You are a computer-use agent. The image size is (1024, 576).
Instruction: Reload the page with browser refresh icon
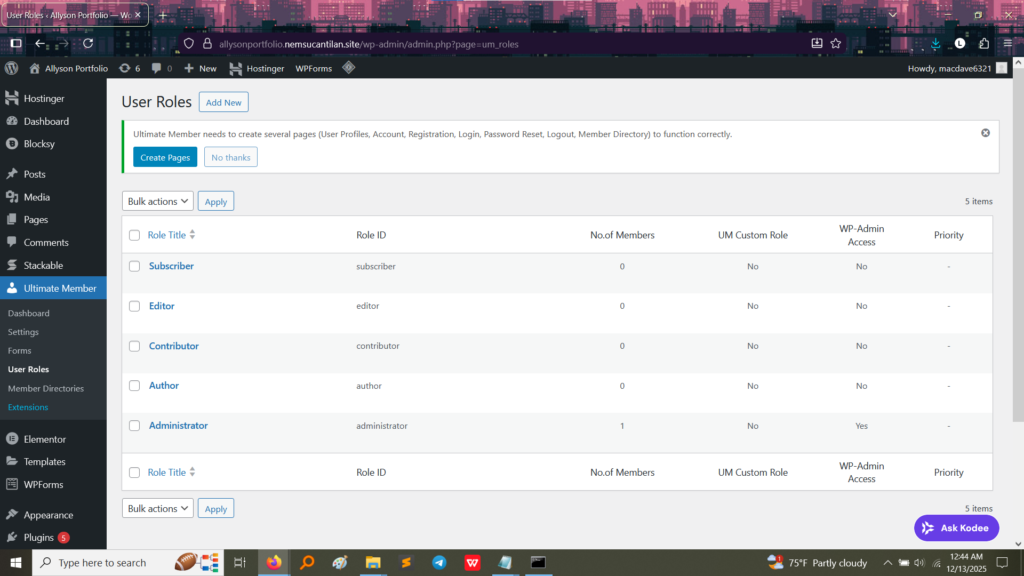tap(88, 43)
